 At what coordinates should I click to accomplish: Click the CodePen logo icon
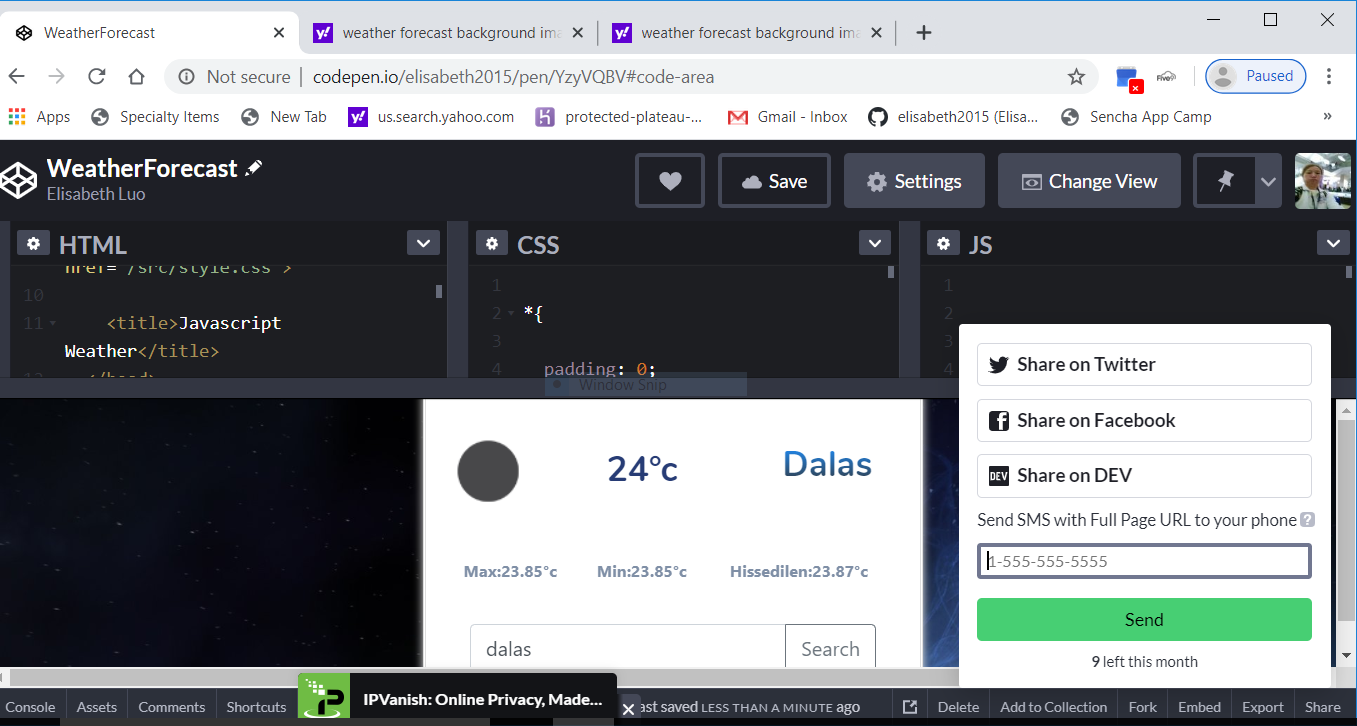18,180
